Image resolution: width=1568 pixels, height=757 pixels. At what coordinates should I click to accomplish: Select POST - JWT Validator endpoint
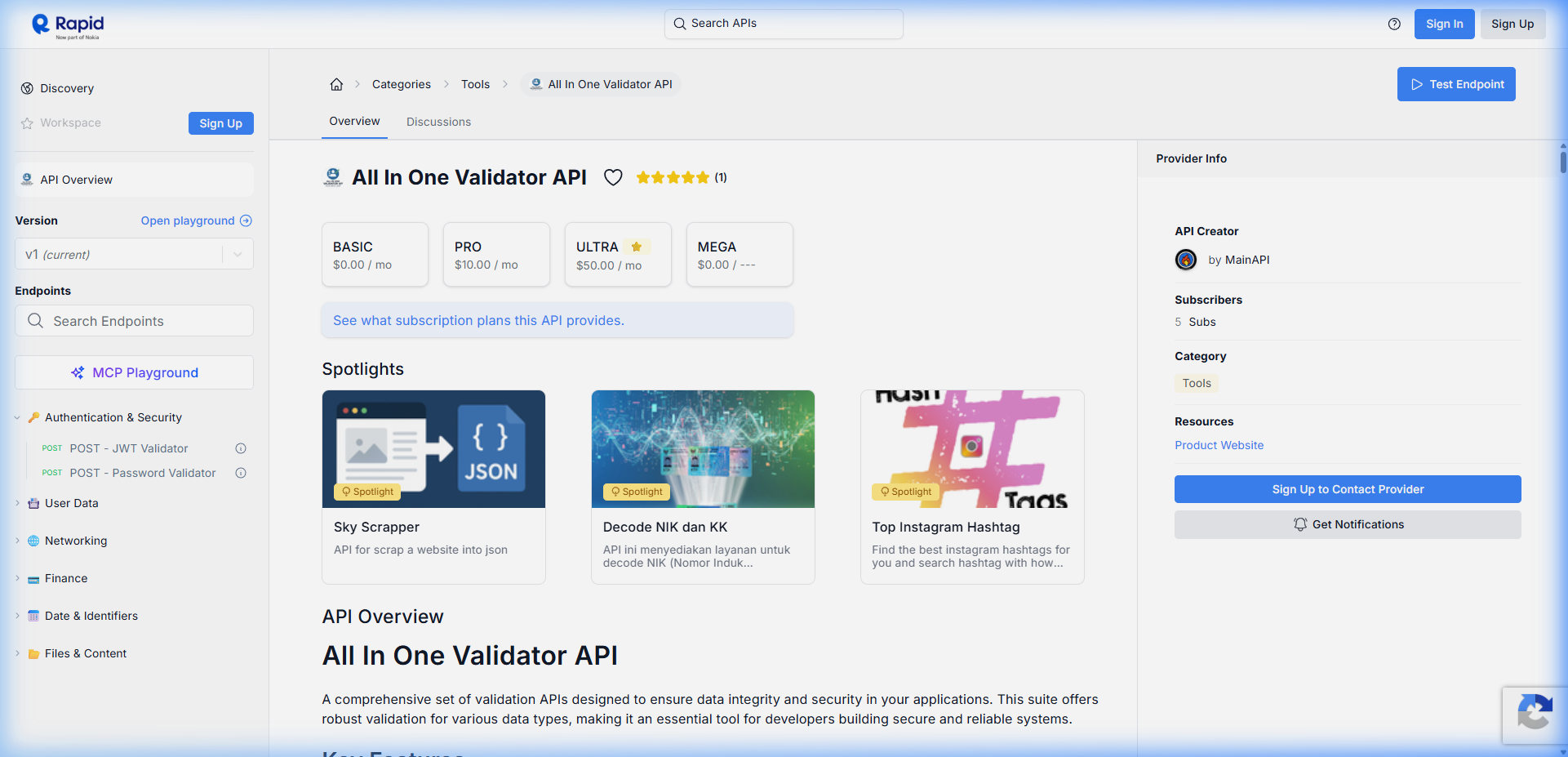coord(129,448)
